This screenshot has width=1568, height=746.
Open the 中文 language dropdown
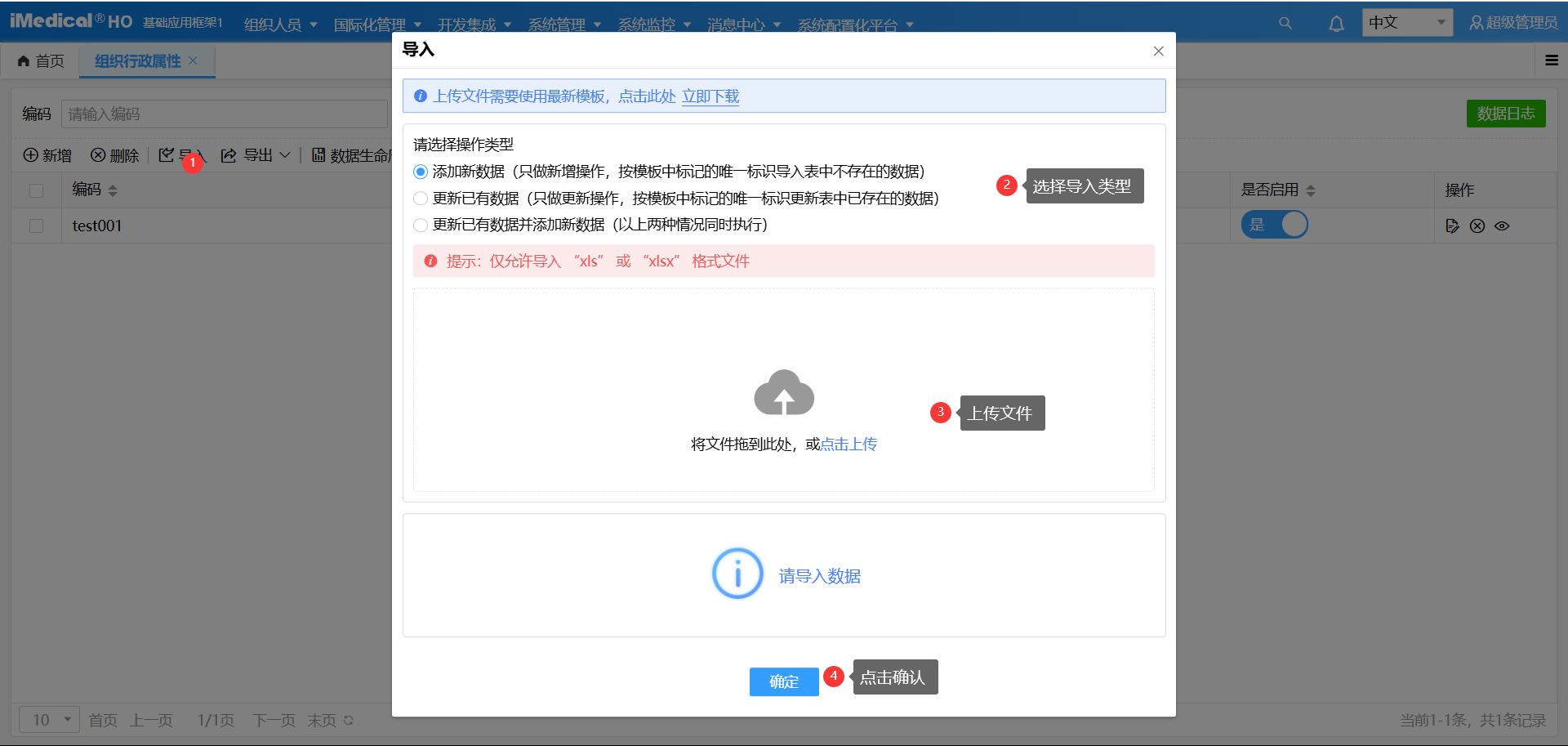pos(1407,23)
